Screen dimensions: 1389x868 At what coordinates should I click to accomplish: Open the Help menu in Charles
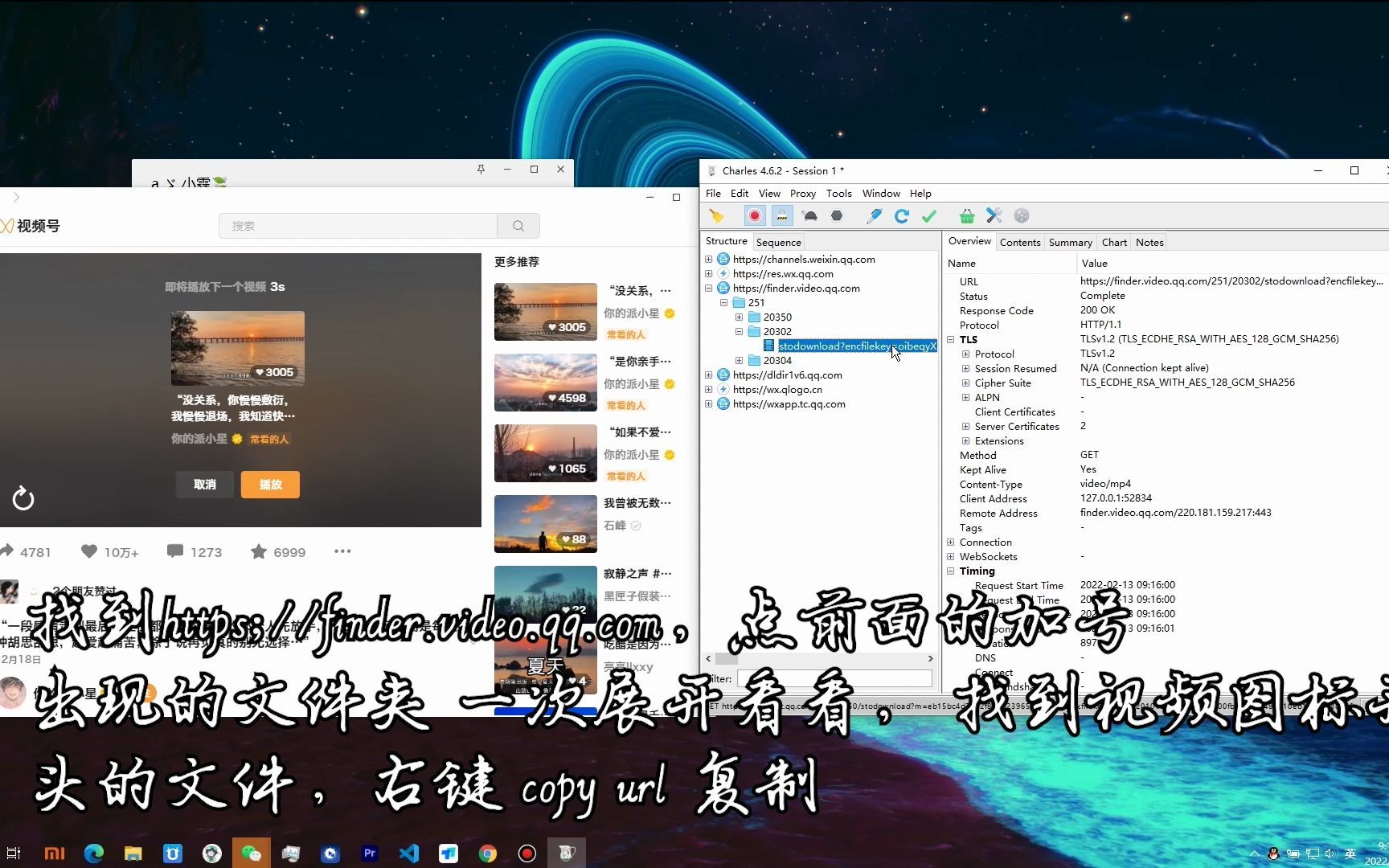pos(920,194)
